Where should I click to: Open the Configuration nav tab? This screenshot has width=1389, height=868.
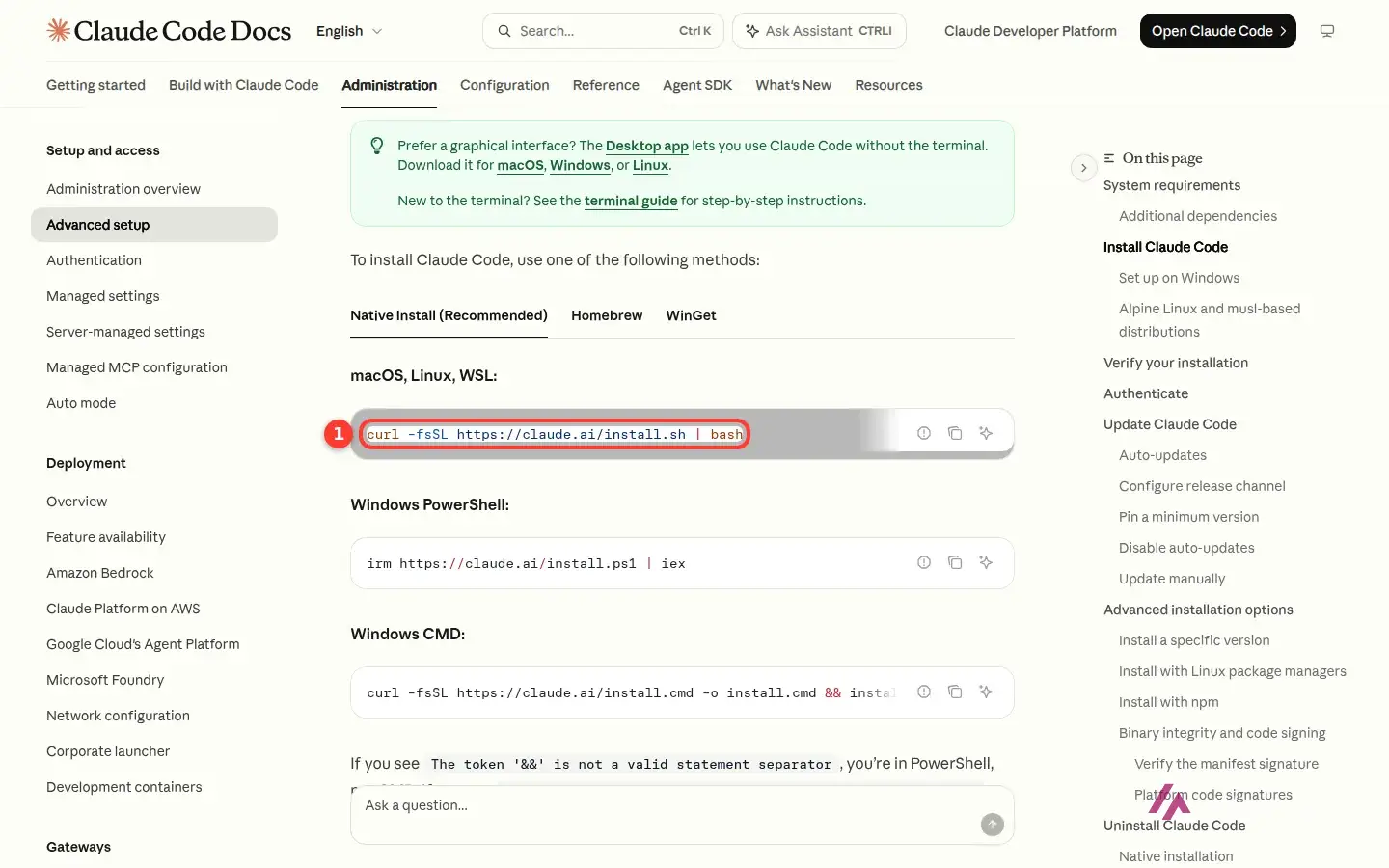pos(504,85)
